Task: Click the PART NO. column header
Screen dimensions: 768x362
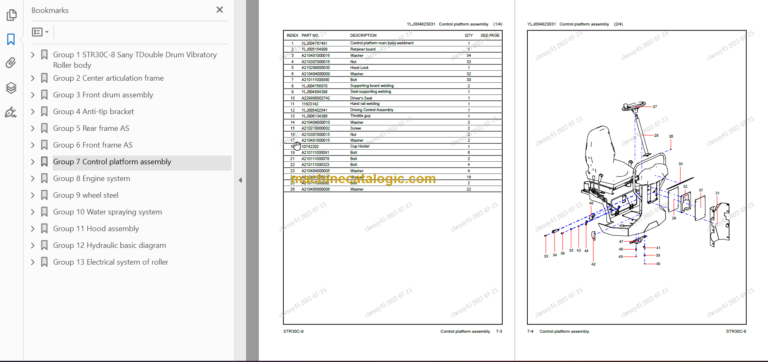Action: pyautogui.click(x=311, y=35)
